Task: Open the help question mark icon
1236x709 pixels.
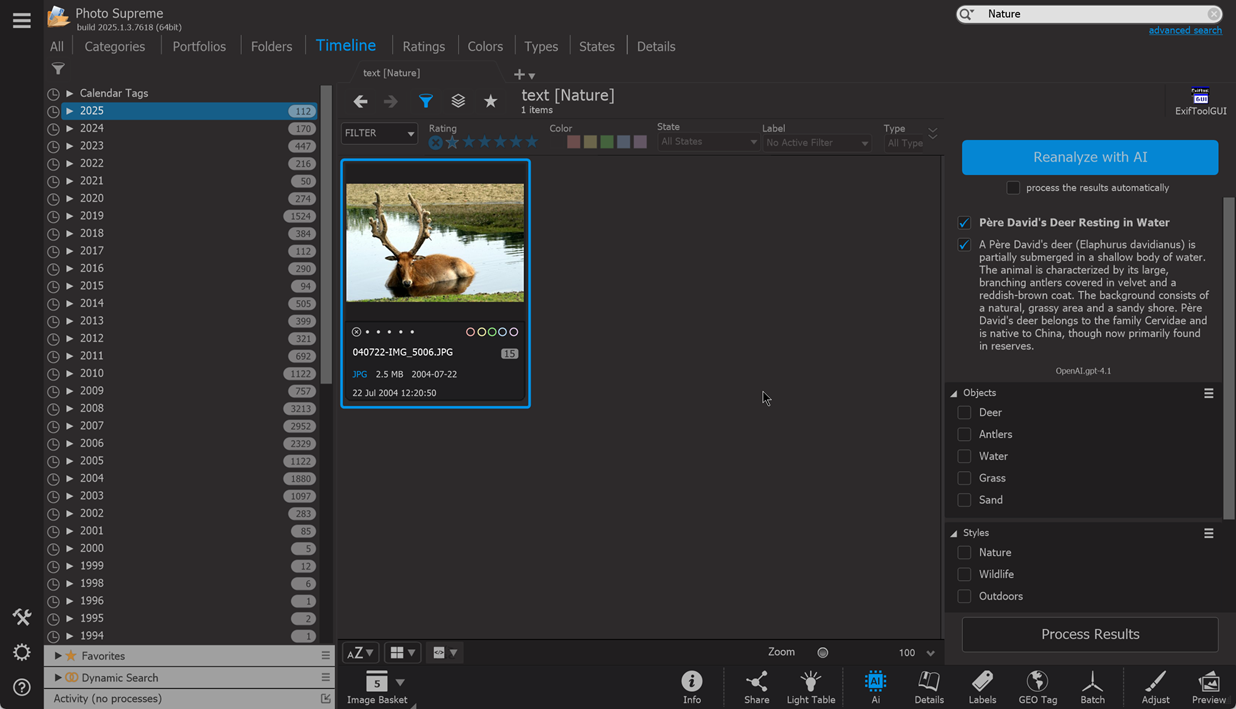Action: (21, 688)
